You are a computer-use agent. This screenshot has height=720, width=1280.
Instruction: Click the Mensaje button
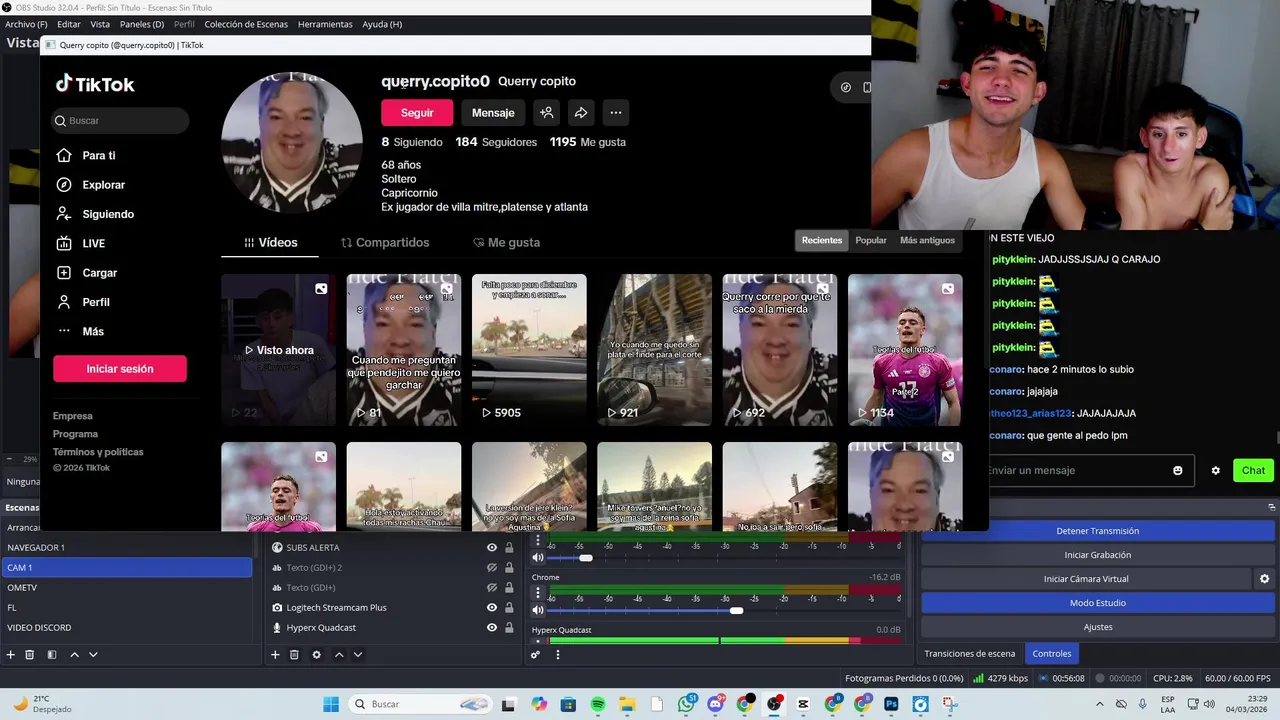click(x=493, y=113)
